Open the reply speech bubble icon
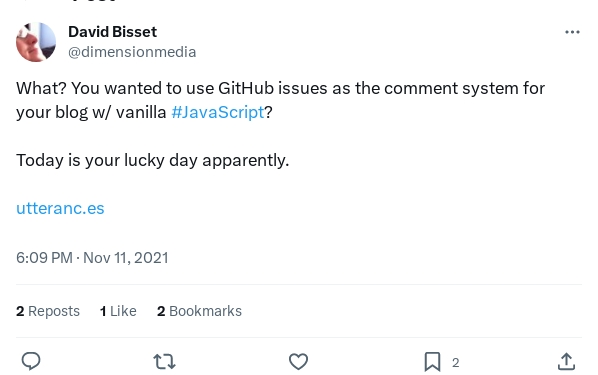 click(x=31, y=361)
